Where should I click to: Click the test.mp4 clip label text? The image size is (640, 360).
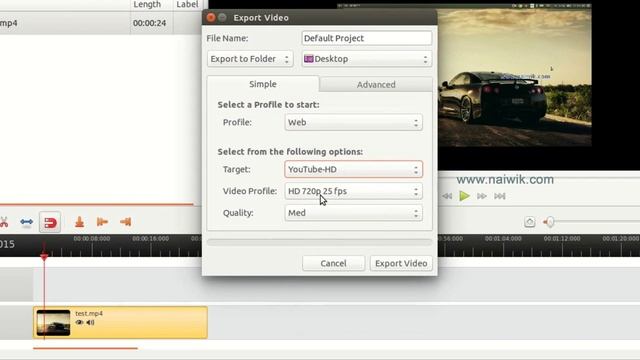89,313
